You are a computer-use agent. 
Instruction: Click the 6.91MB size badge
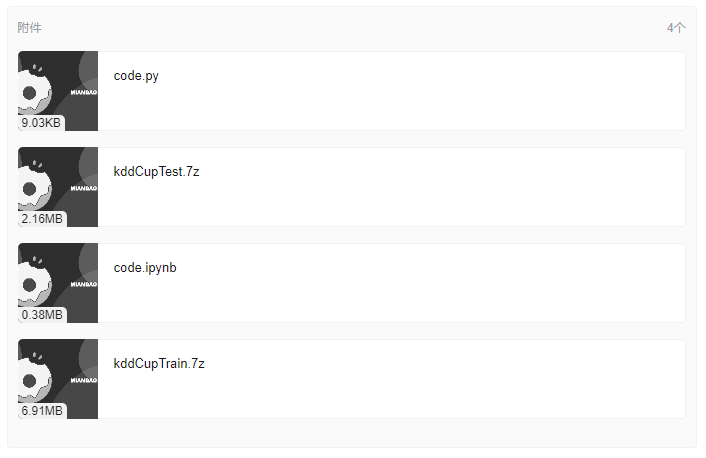42,411
